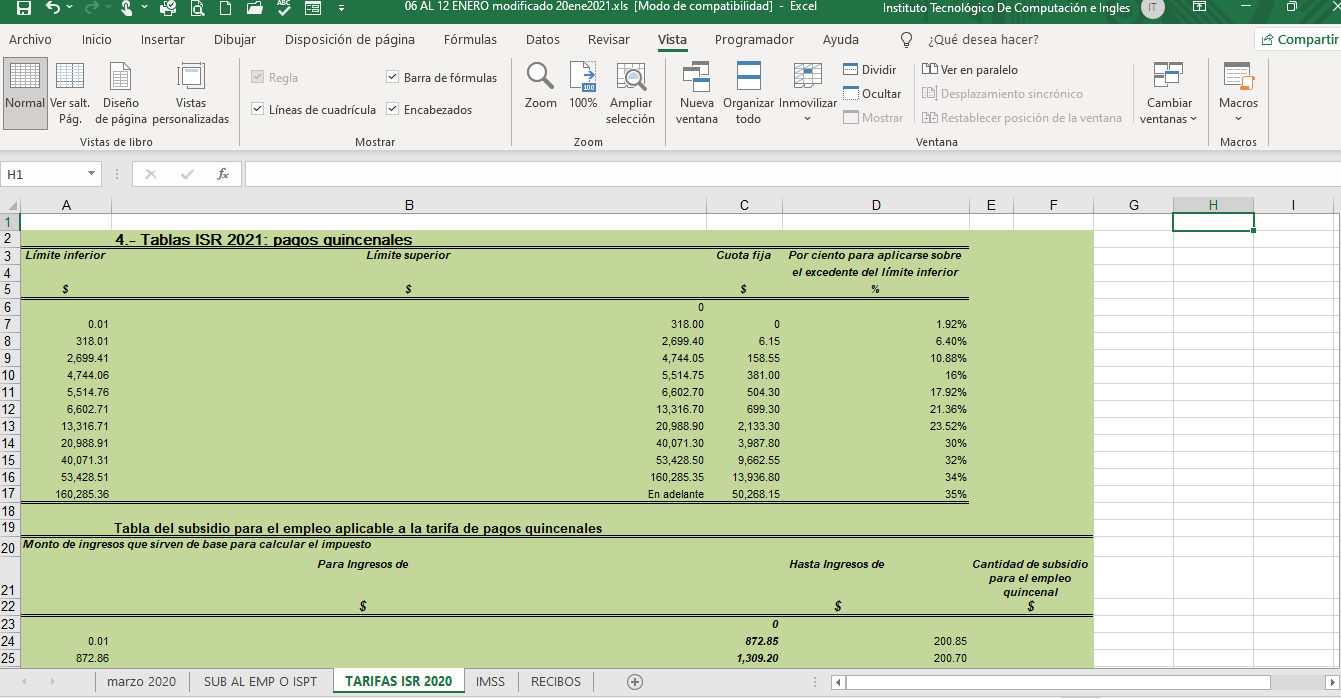Click the Select All corner triangle
The height and width of the screenshot is (699, 1341).
tap(10, 205)
